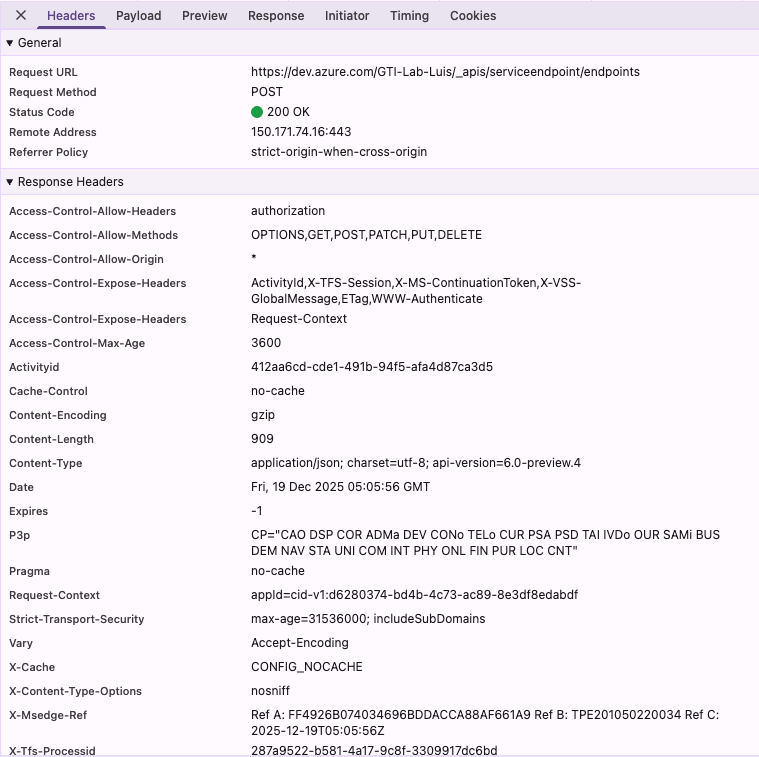Click the 200 OK status text
The image size is (759, 757).
288,112
